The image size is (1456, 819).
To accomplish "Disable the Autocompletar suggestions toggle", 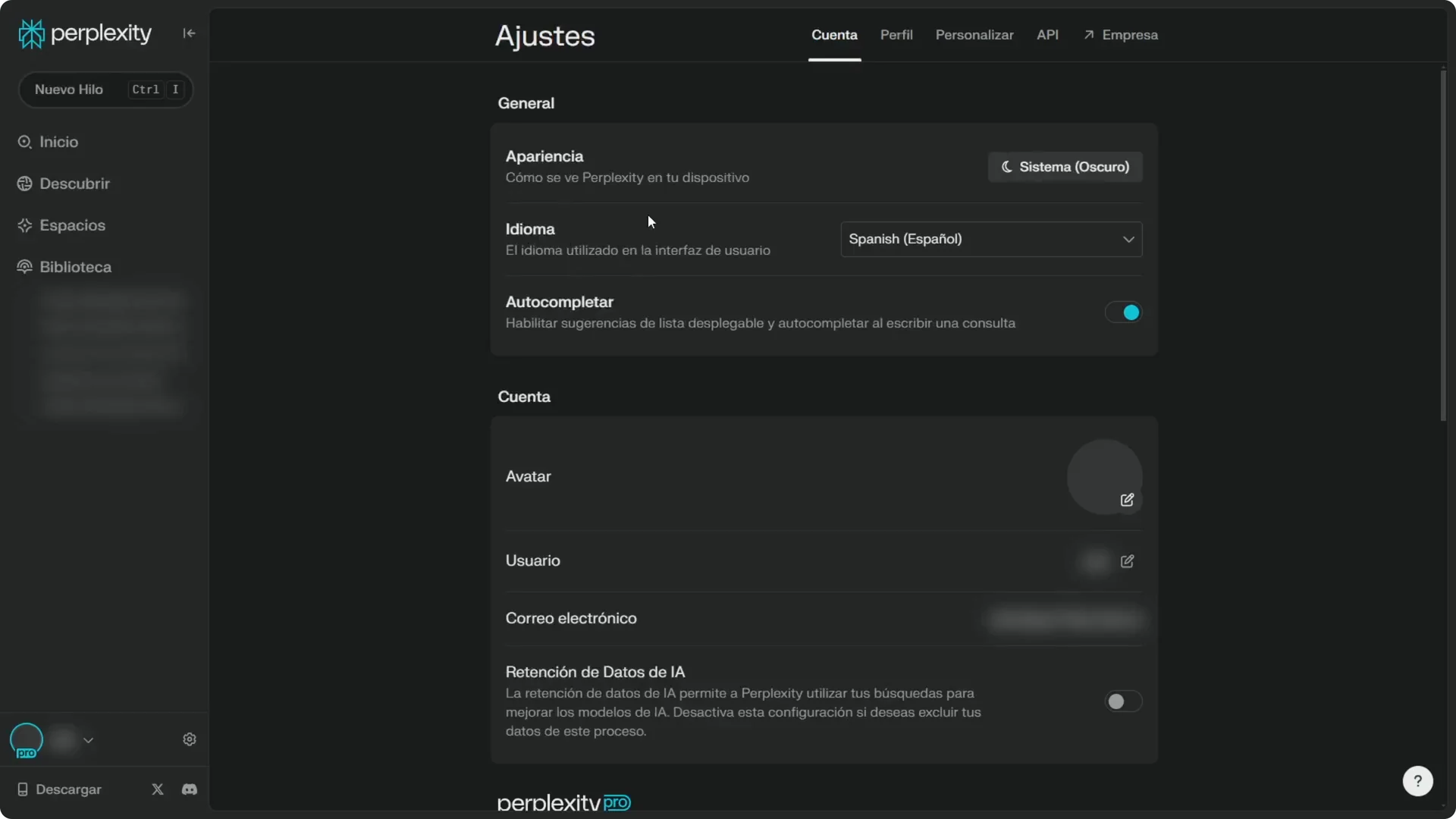I will (1122, 312).
